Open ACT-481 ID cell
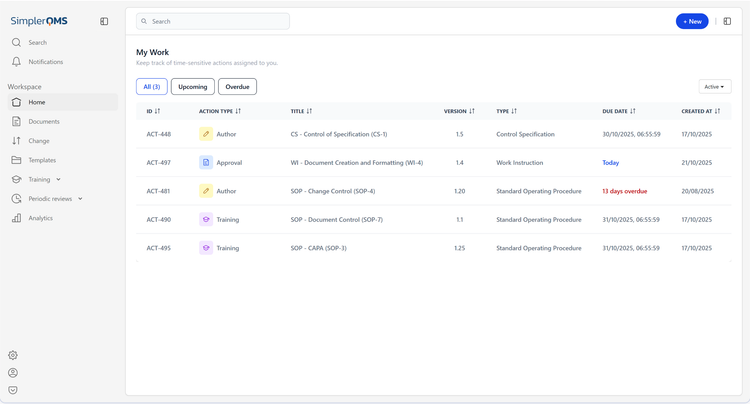The image size is (750, 404). [158, 191]
